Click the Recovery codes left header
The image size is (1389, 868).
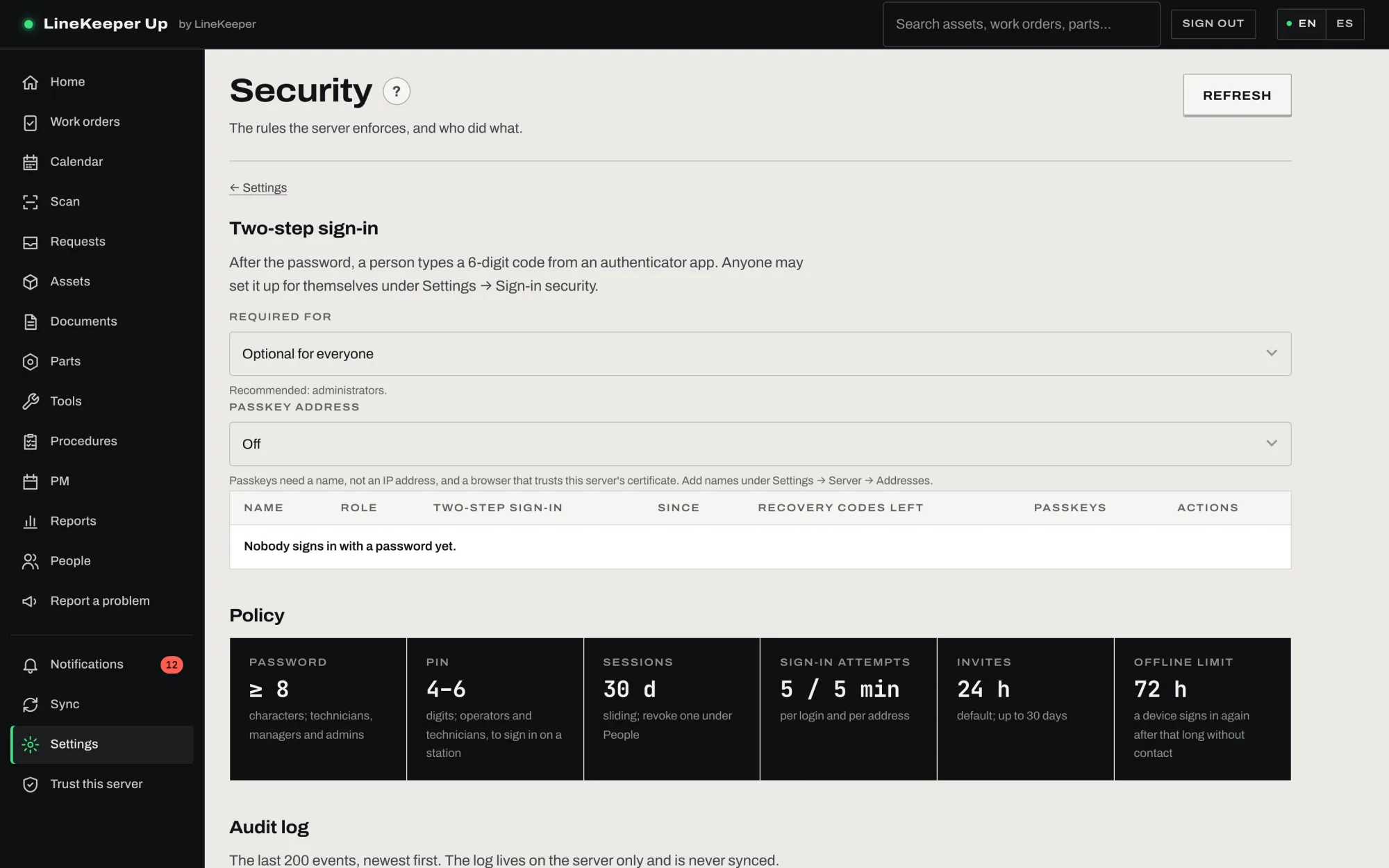pos(840,508)
